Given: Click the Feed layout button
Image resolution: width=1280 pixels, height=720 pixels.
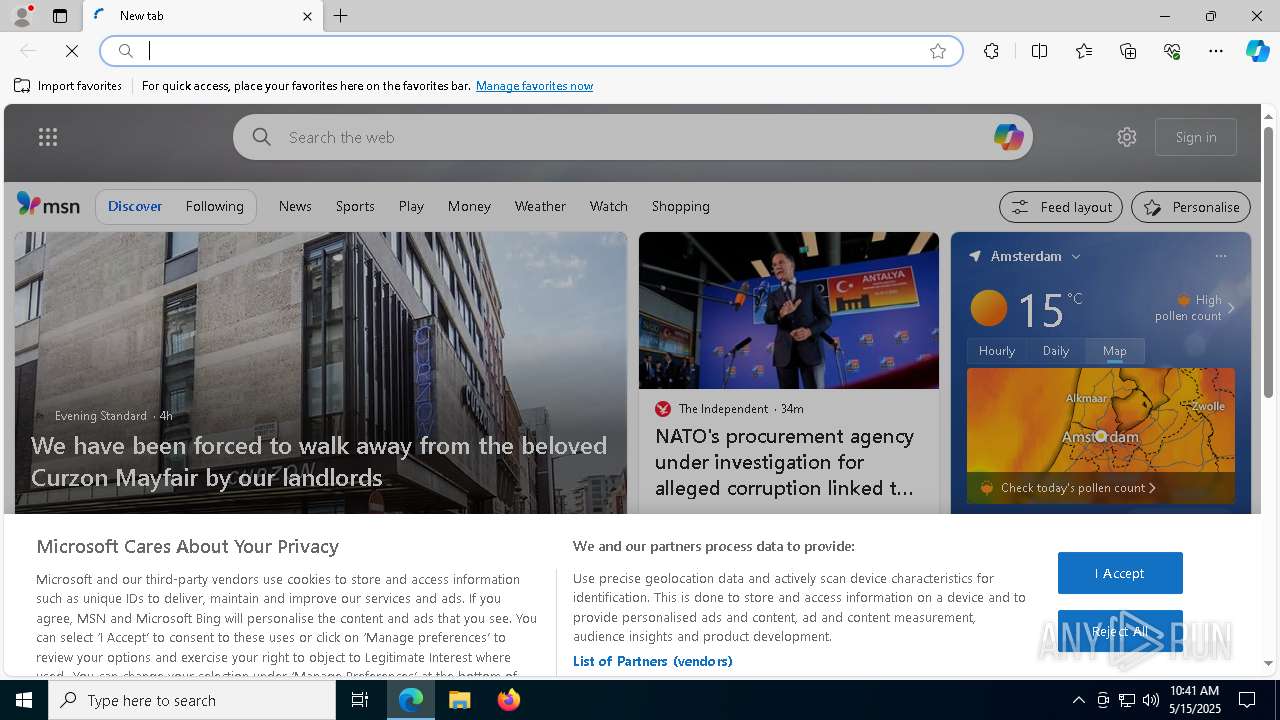Looking at the screenshot, I should coord(1060,207).
